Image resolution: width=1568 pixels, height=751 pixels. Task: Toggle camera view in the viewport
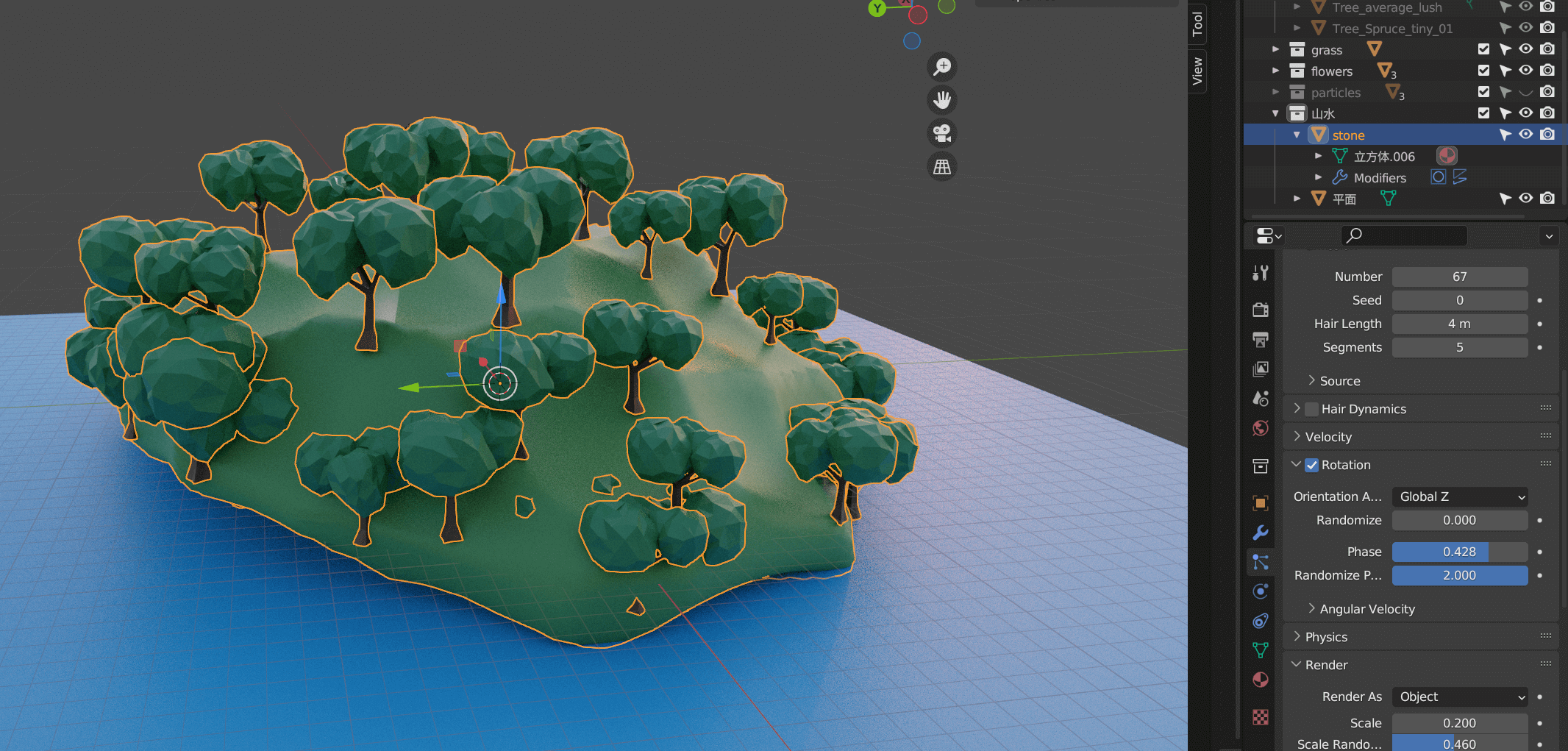[x=942, y=133]
